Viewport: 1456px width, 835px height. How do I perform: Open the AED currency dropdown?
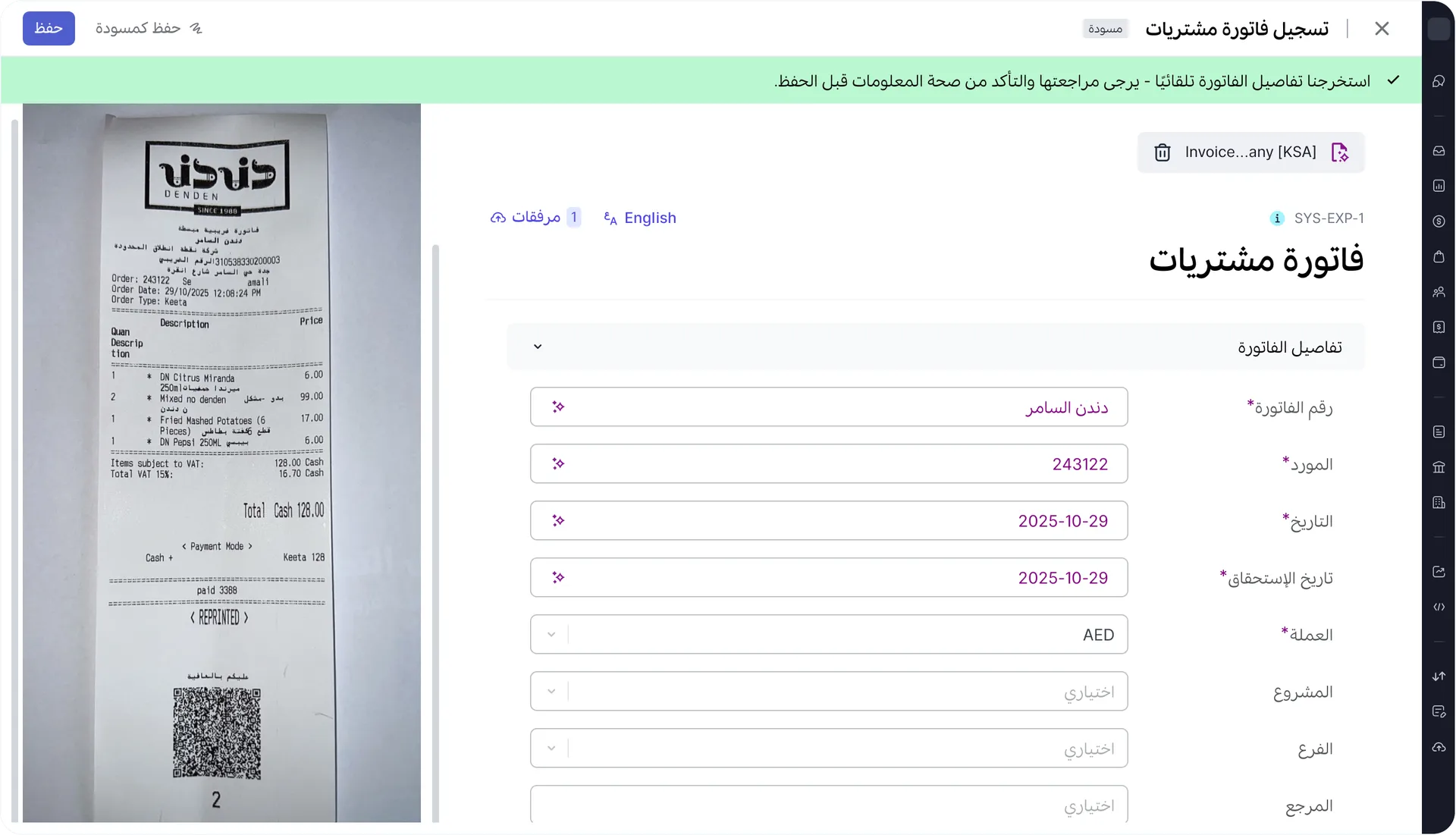[551, 634]
